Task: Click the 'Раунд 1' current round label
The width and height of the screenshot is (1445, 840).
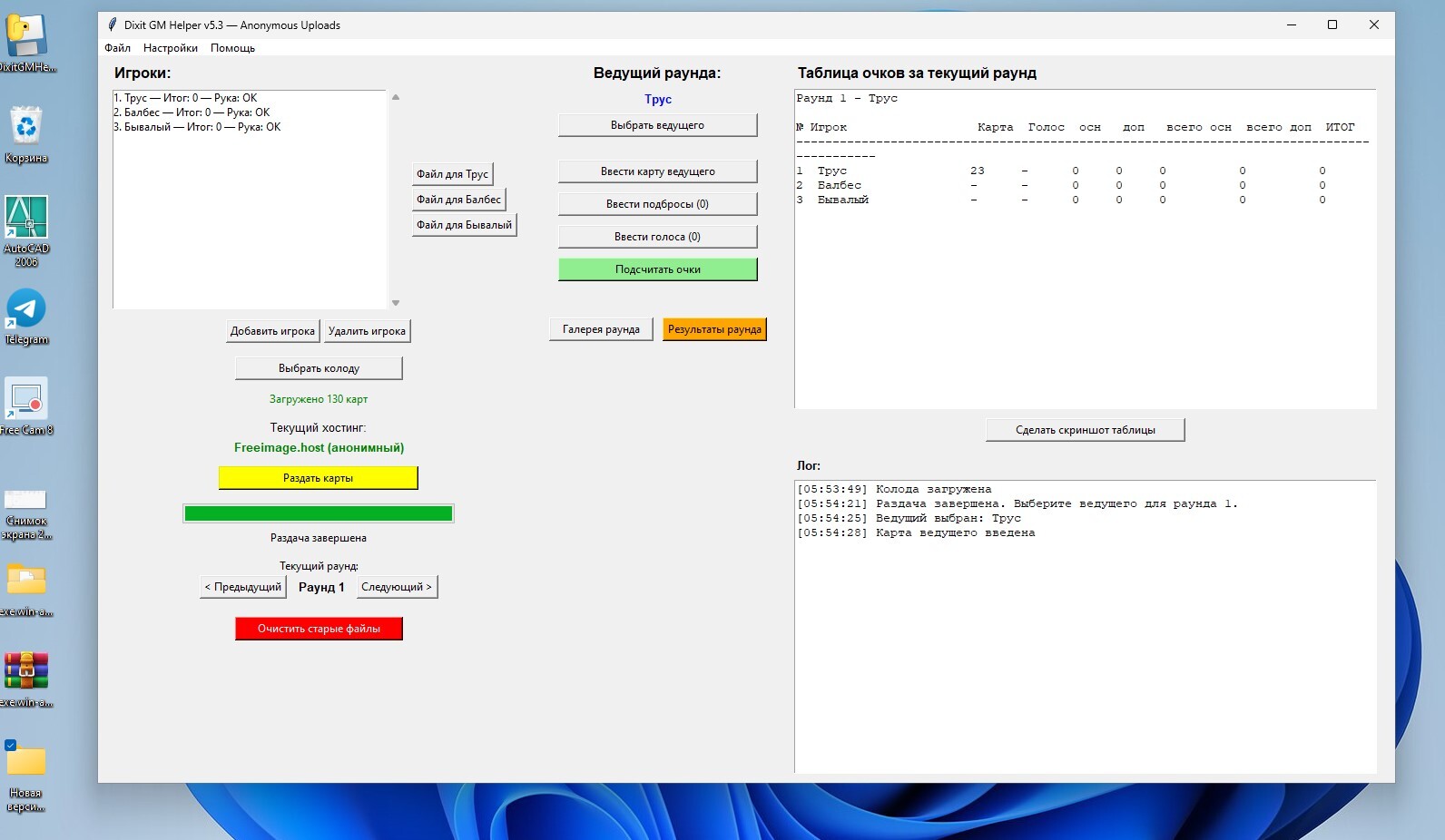Action: pyautogui.click(x=321, y=587)
